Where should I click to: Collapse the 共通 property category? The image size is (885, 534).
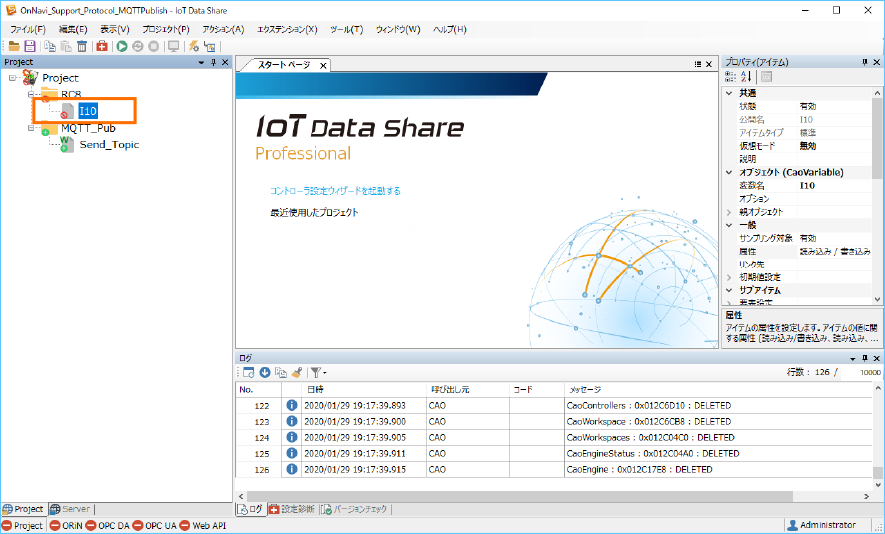[729, 93]
